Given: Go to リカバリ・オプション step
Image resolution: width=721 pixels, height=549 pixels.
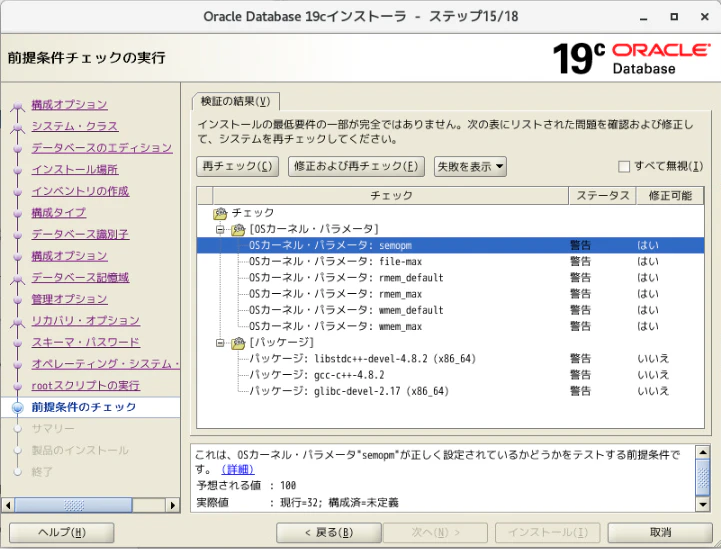Looking at the screenshot, I should (86, 321).
